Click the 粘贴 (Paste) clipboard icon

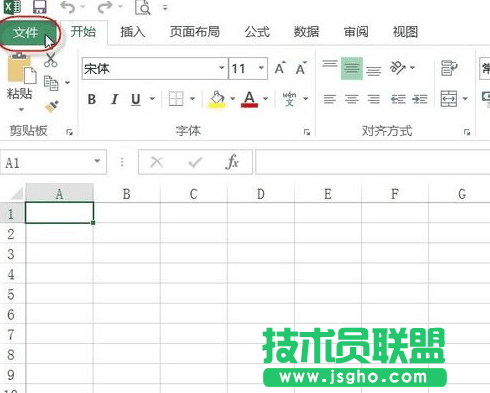[x=21, y=68]
